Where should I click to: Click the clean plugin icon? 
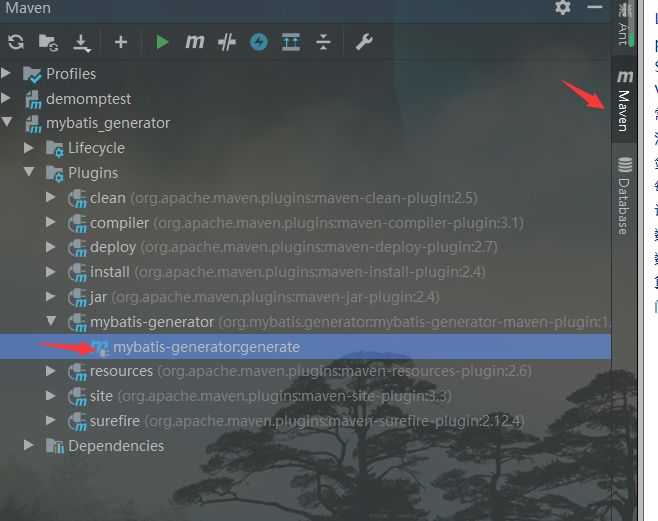pyautogui.click(x=77, y=198)
